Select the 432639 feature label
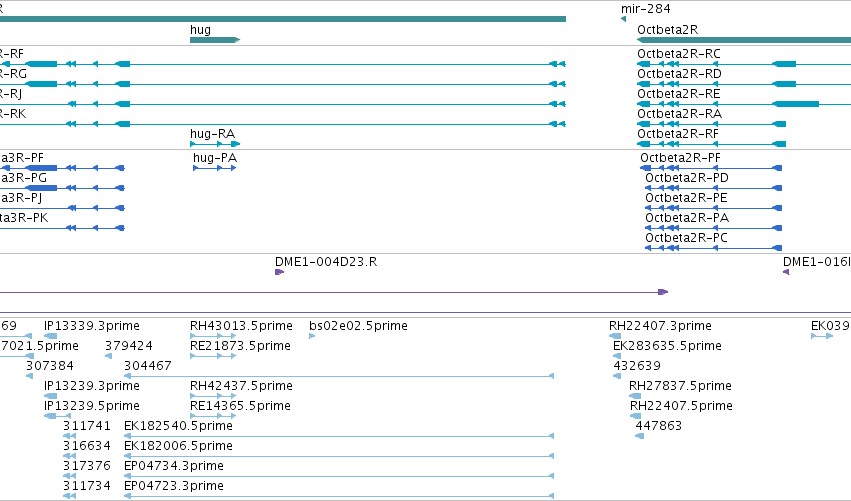The height and width of the screenshot is (501, 851). (637, 366)
